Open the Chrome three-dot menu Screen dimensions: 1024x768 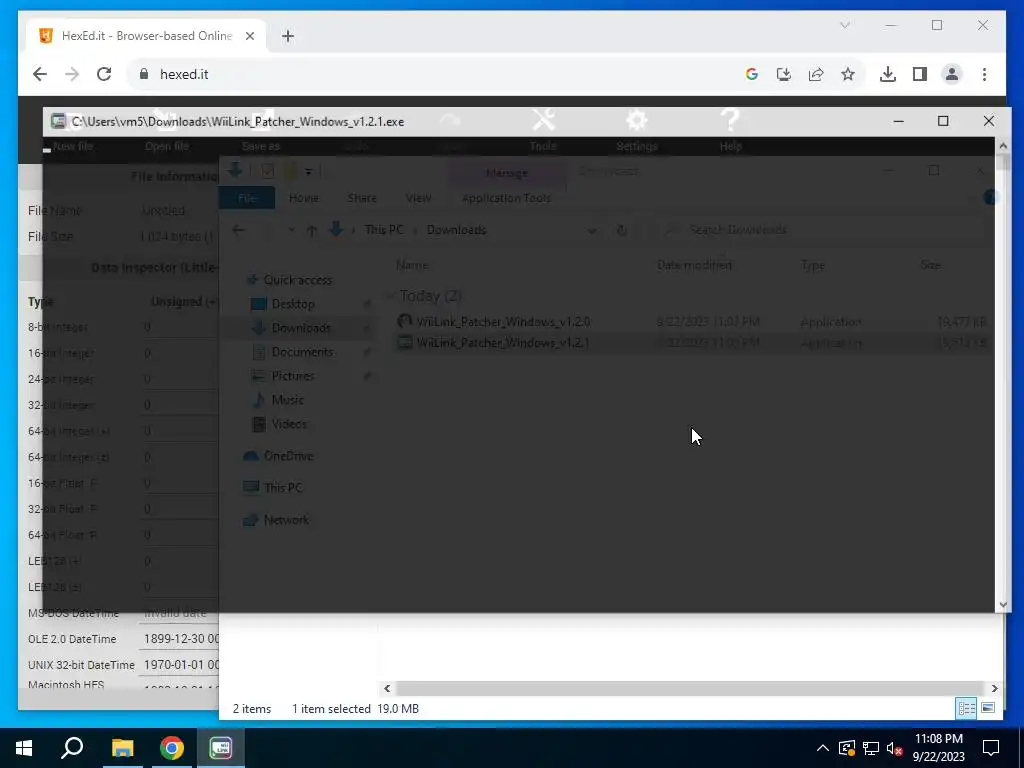coord(984,74)
